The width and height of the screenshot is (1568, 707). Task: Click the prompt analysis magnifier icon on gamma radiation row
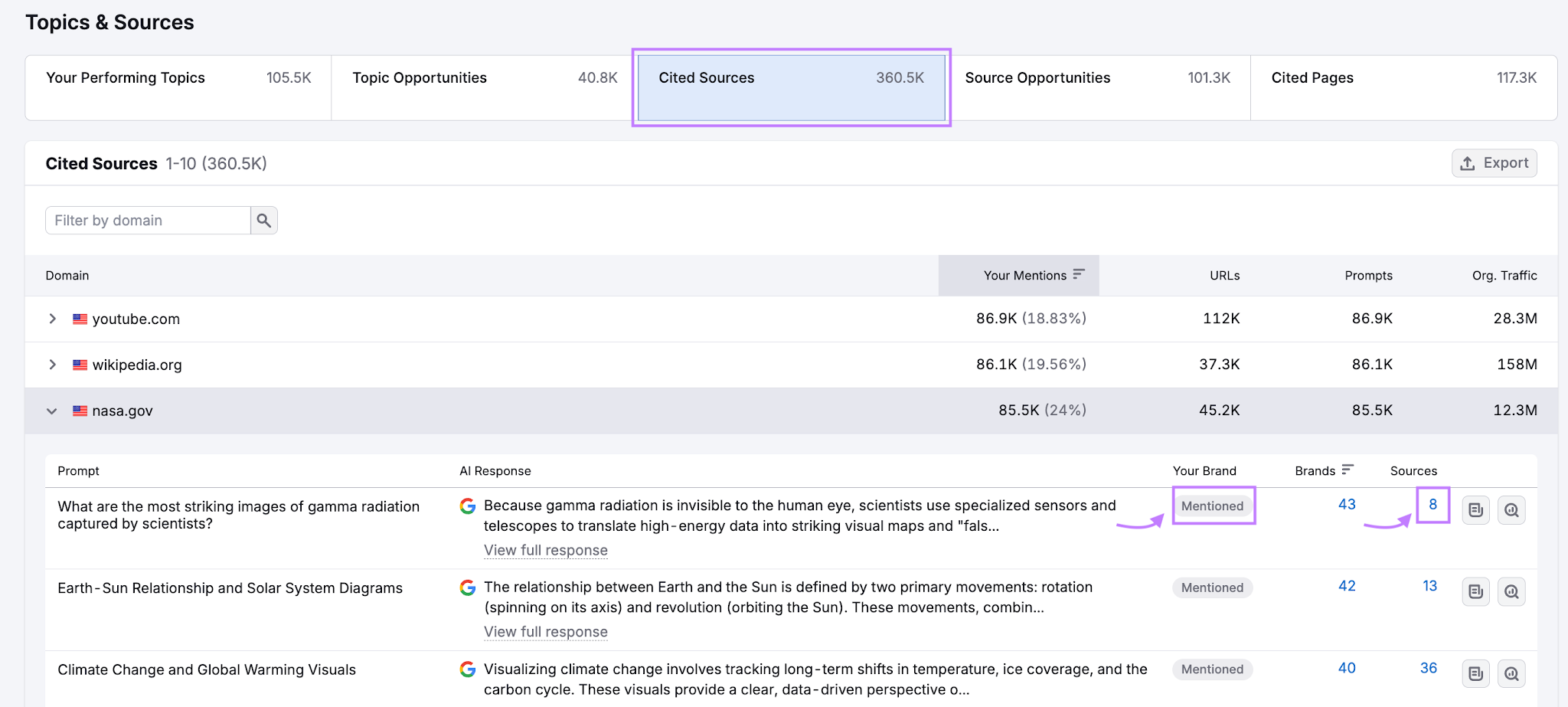[x=1511, y=510]
